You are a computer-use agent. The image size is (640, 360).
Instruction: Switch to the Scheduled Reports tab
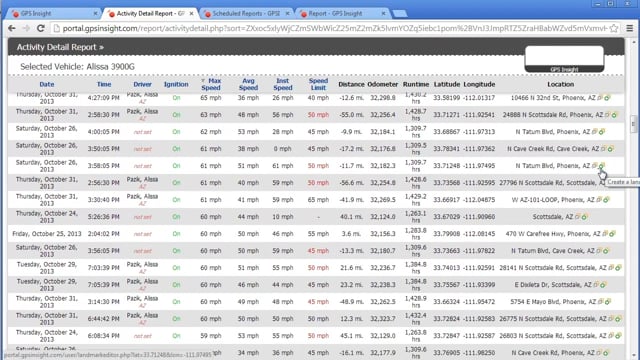pyautogui.click(x=247, y=13)
